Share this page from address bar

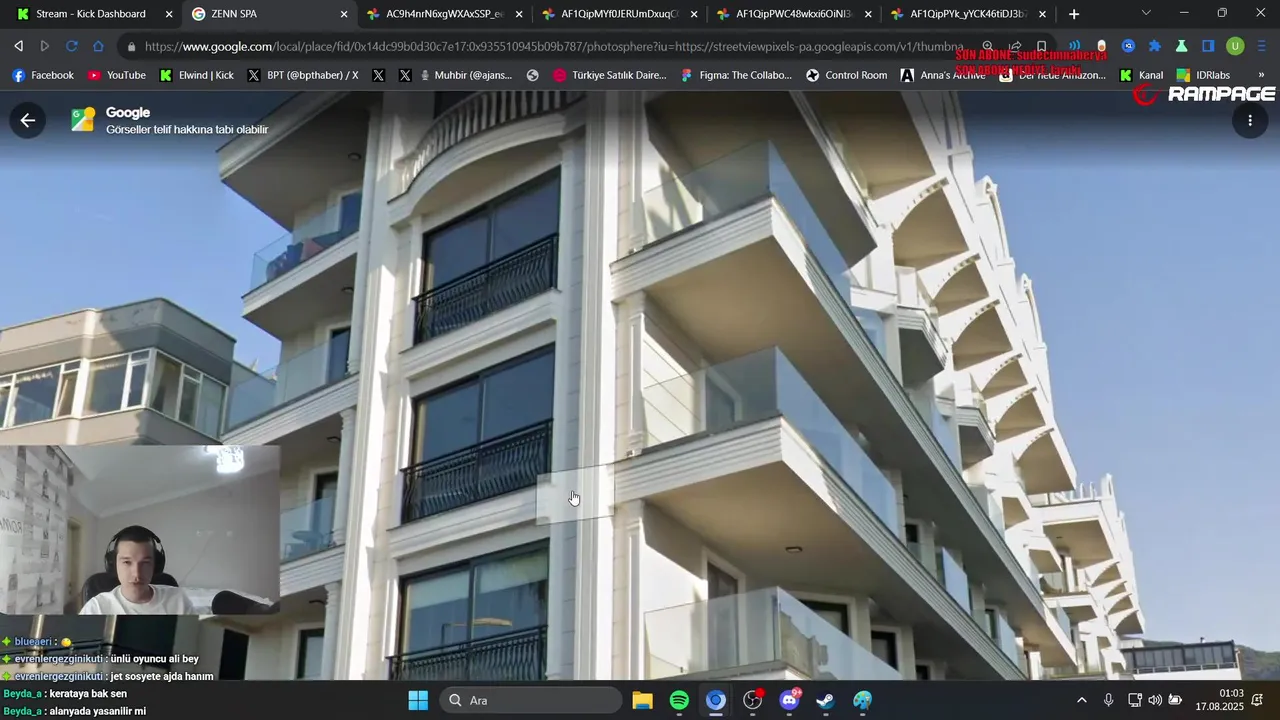(x=1015, y=46)
